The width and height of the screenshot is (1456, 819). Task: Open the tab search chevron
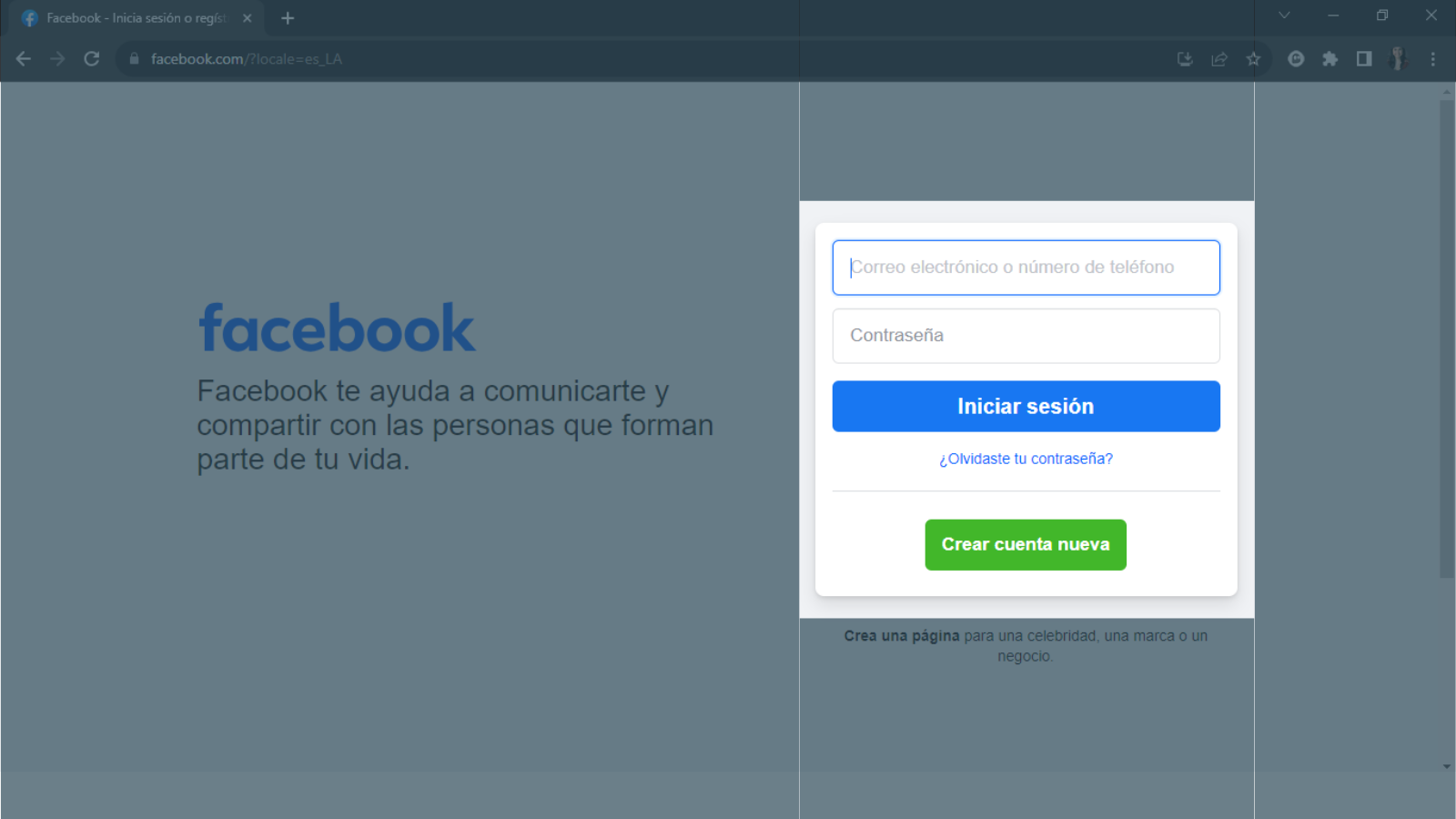tap(1284, 15)
